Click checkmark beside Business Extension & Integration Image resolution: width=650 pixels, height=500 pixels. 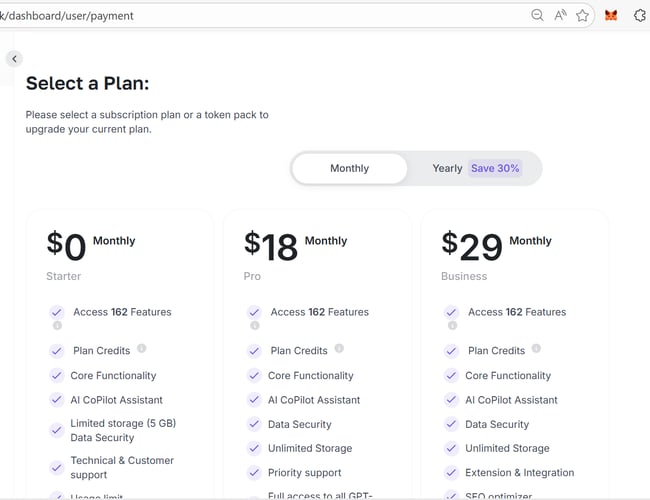[450, 472]
